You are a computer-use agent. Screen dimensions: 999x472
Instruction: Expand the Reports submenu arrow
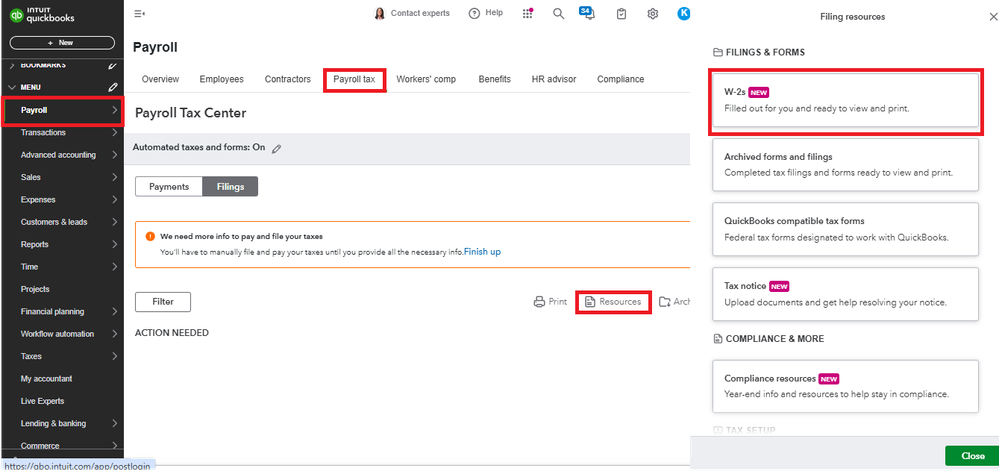(x=114, y=245)
